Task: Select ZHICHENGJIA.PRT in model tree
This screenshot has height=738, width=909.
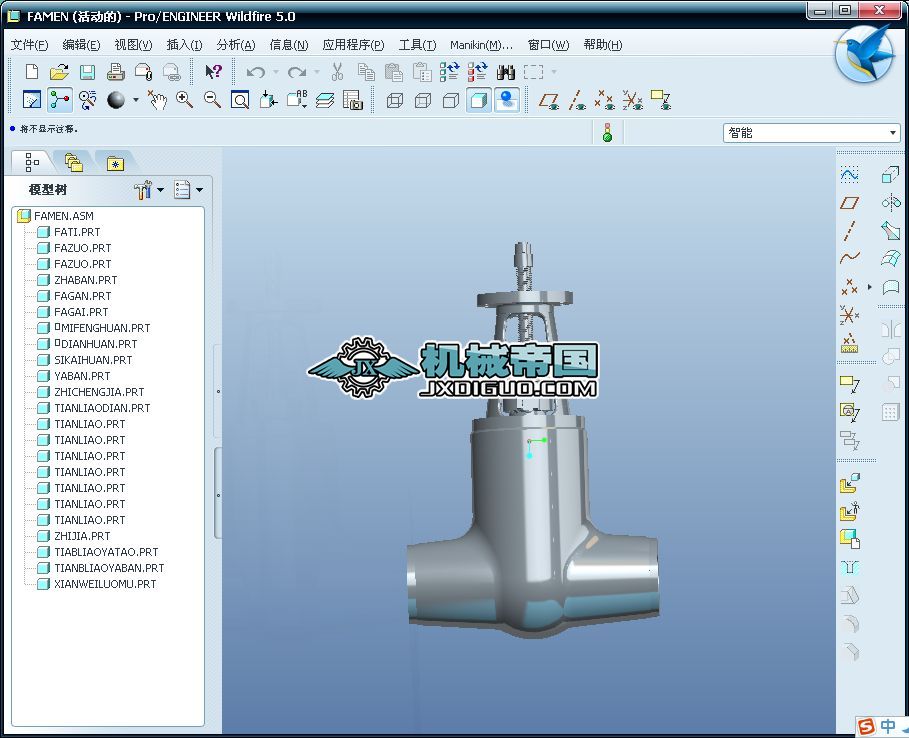Action: pyautogui.click(x=99, y=392)
